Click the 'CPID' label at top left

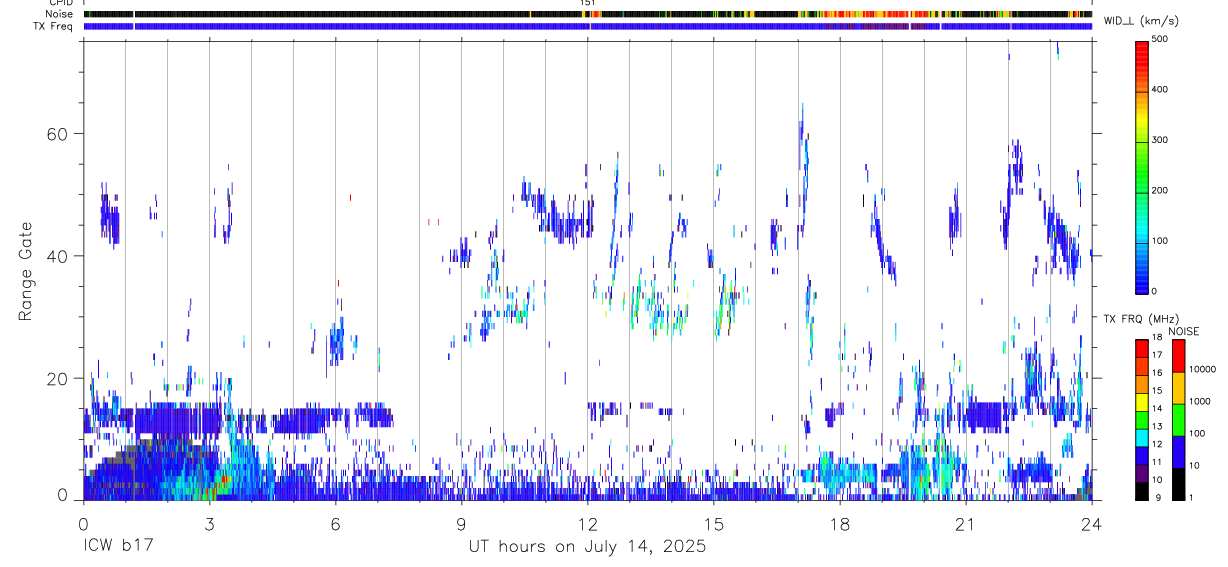pyautogui.click(x=60, y=4)
